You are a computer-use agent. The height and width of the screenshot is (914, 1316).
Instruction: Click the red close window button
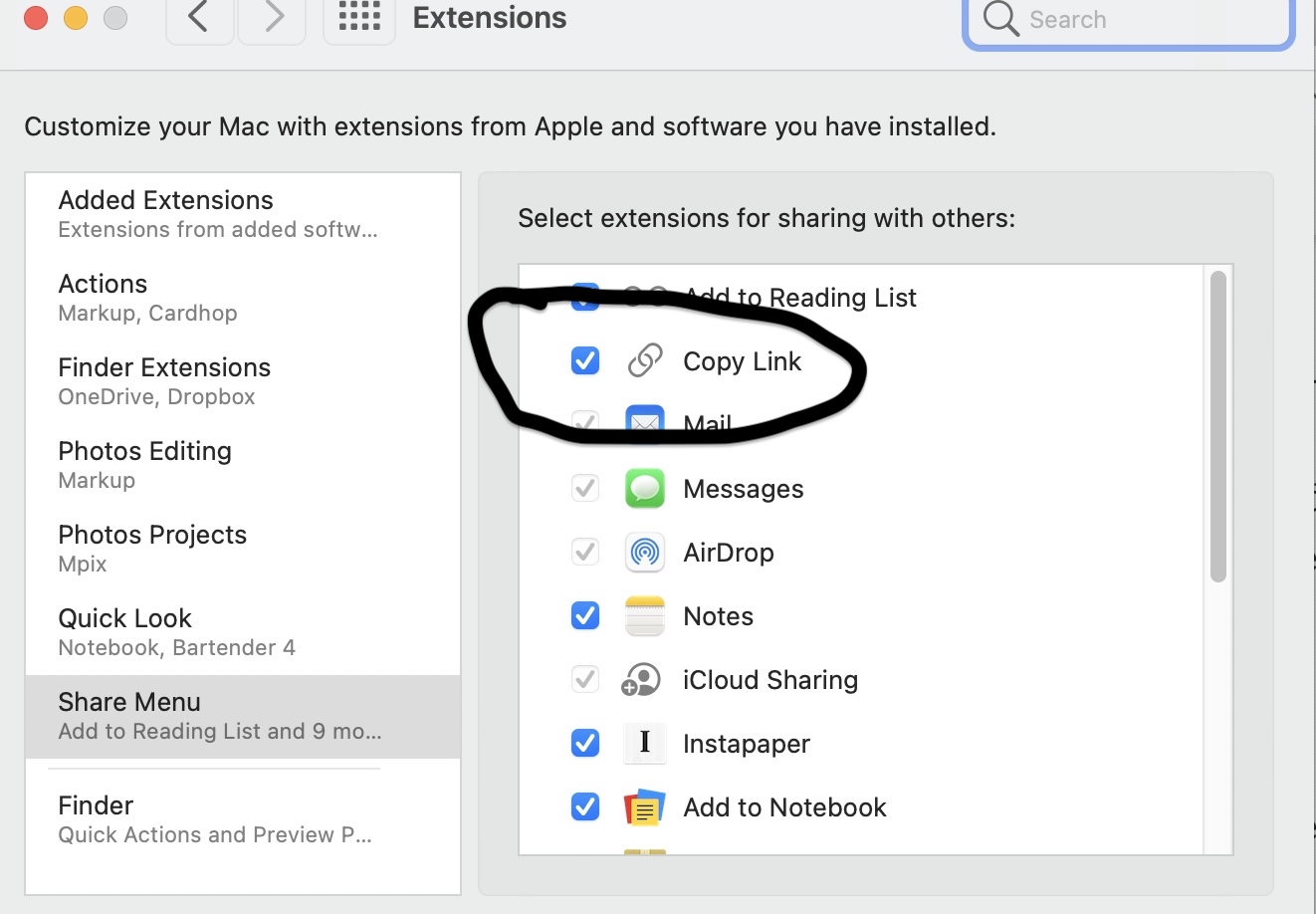tap(36, 18)
